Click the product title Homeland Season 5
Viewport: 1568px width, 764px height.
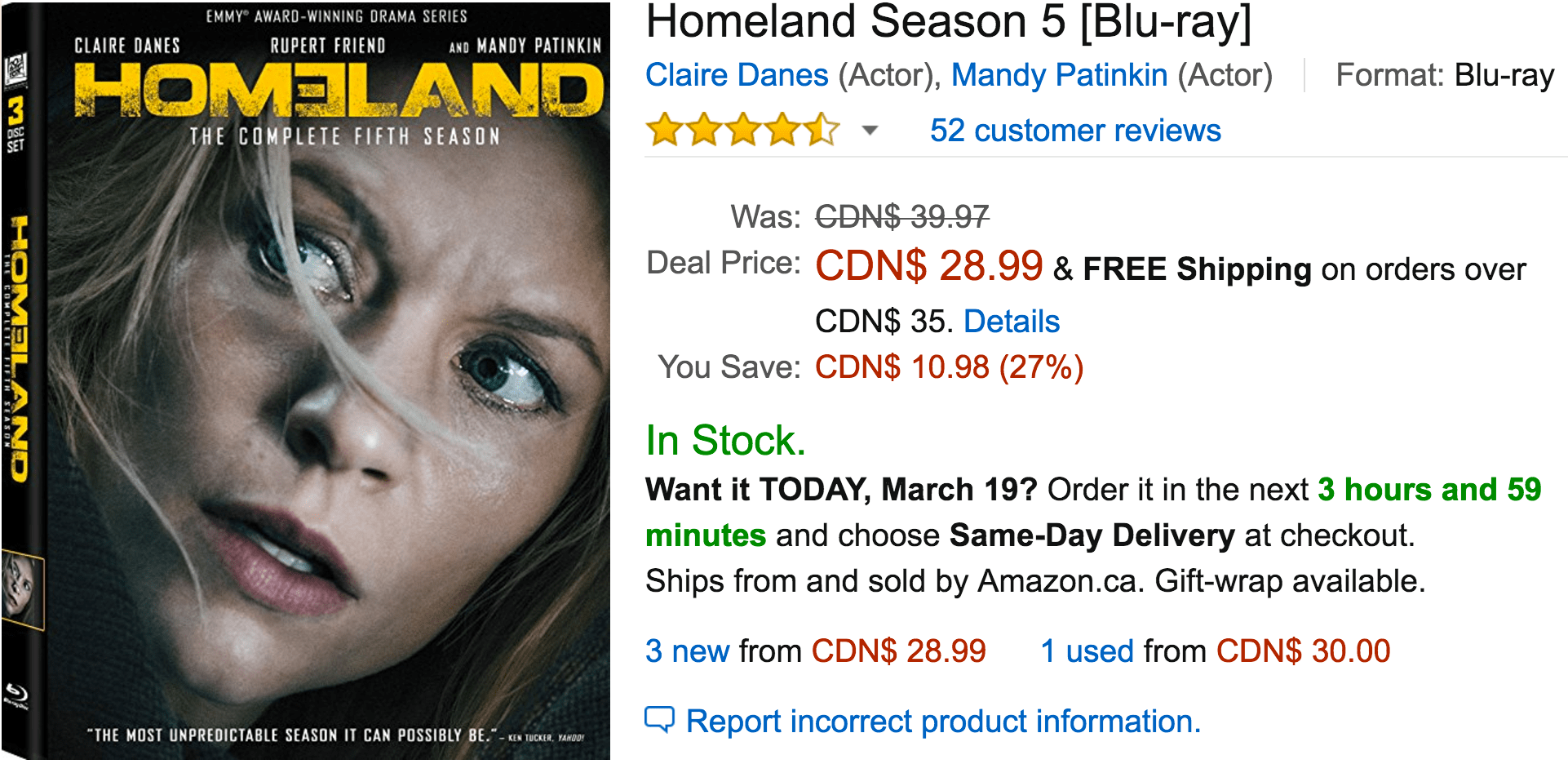[x=948, y=22]
